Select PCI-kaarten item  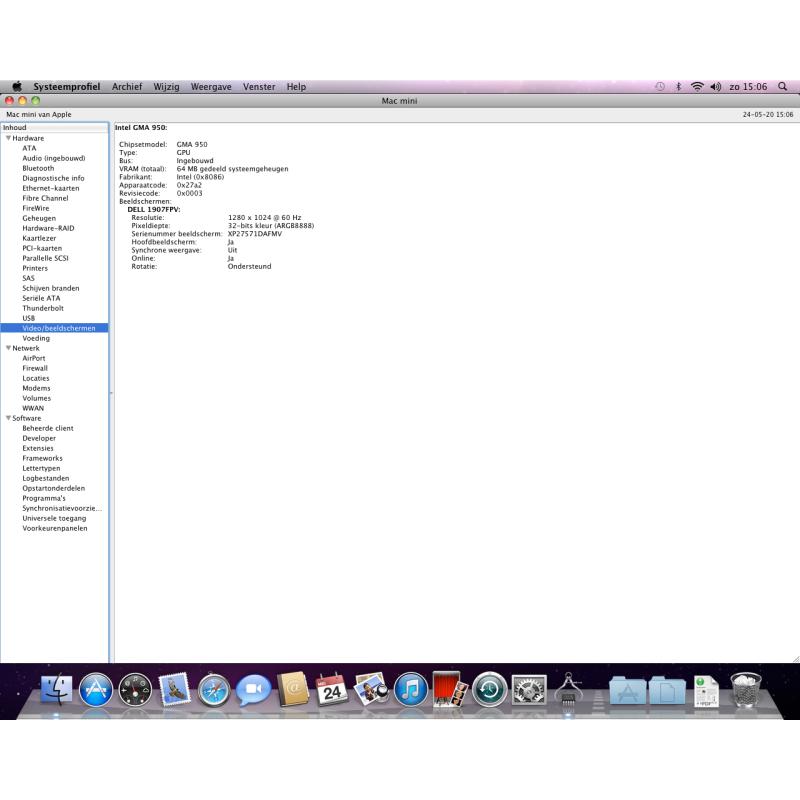coord(42,248)
